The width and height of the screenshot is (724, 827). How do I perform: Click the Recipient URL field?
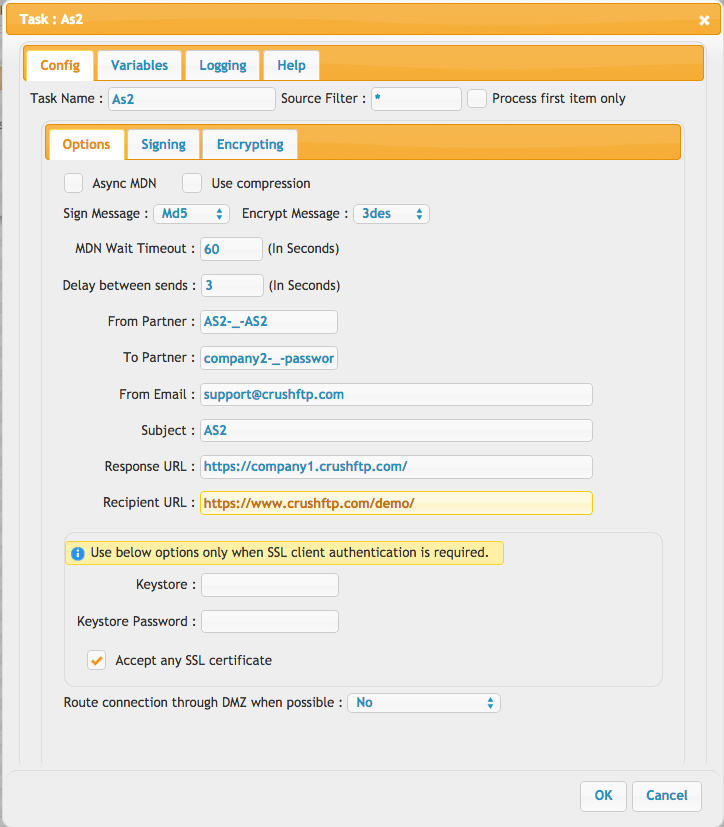point(396,503)
